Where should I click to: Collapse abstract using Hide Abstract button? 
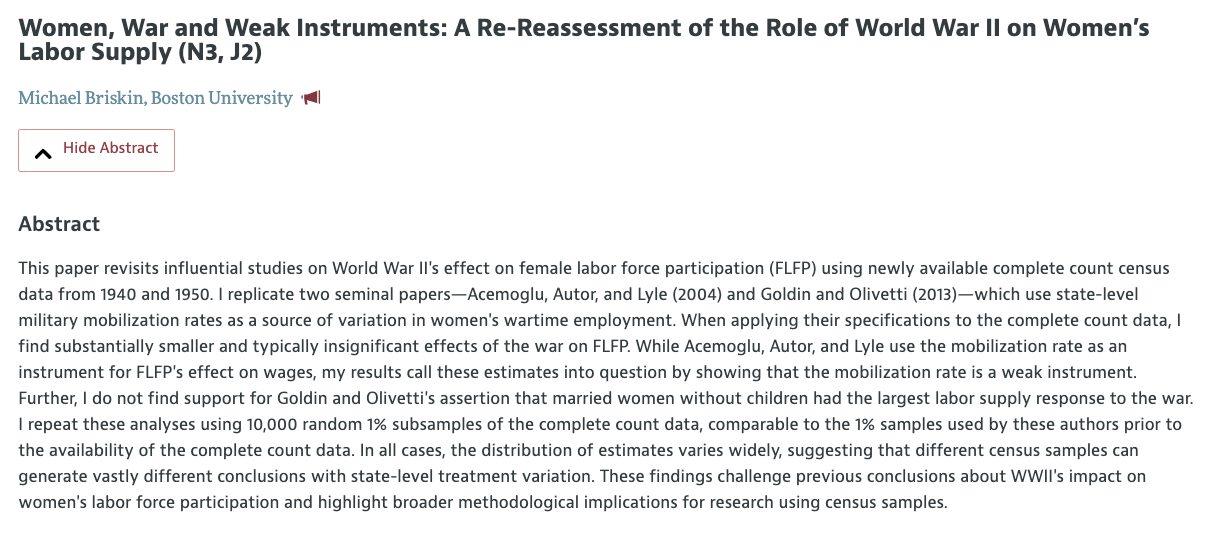[x=97, y=150]
